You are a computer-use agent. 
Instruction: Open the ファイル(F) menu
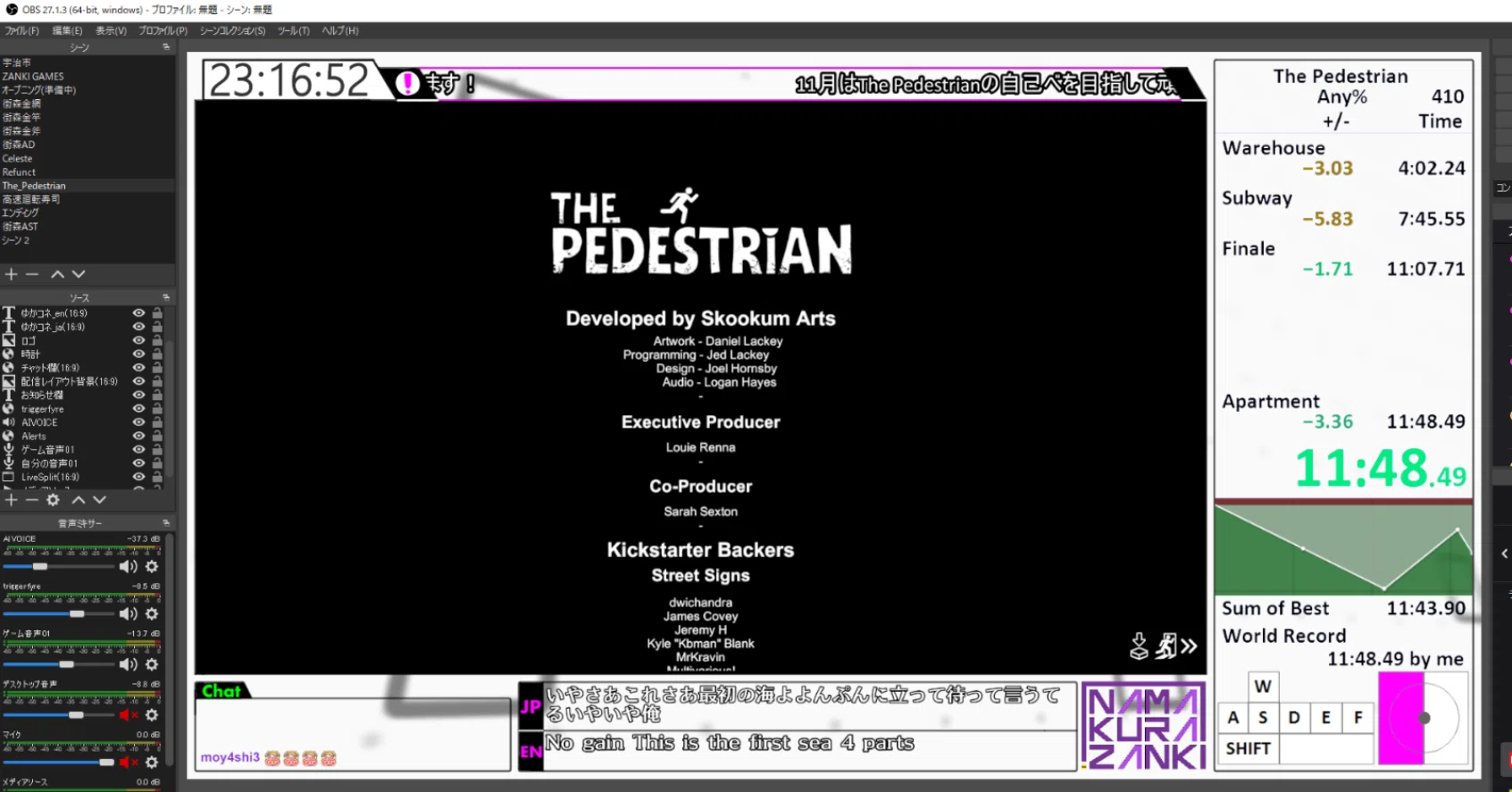coord(21,30)
